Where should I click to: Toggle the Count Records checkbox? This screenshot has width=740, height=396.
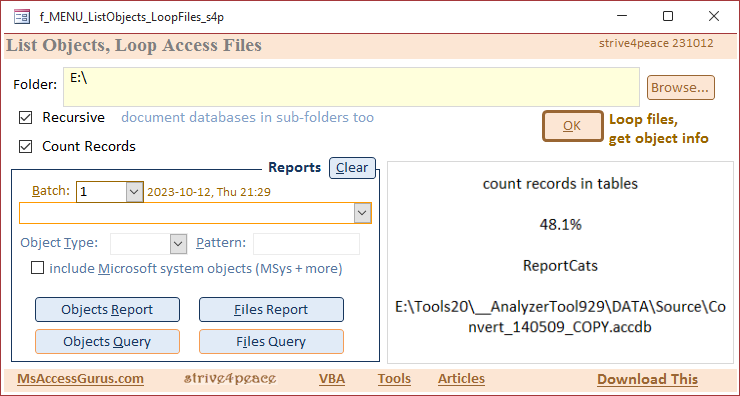point(25,146)
